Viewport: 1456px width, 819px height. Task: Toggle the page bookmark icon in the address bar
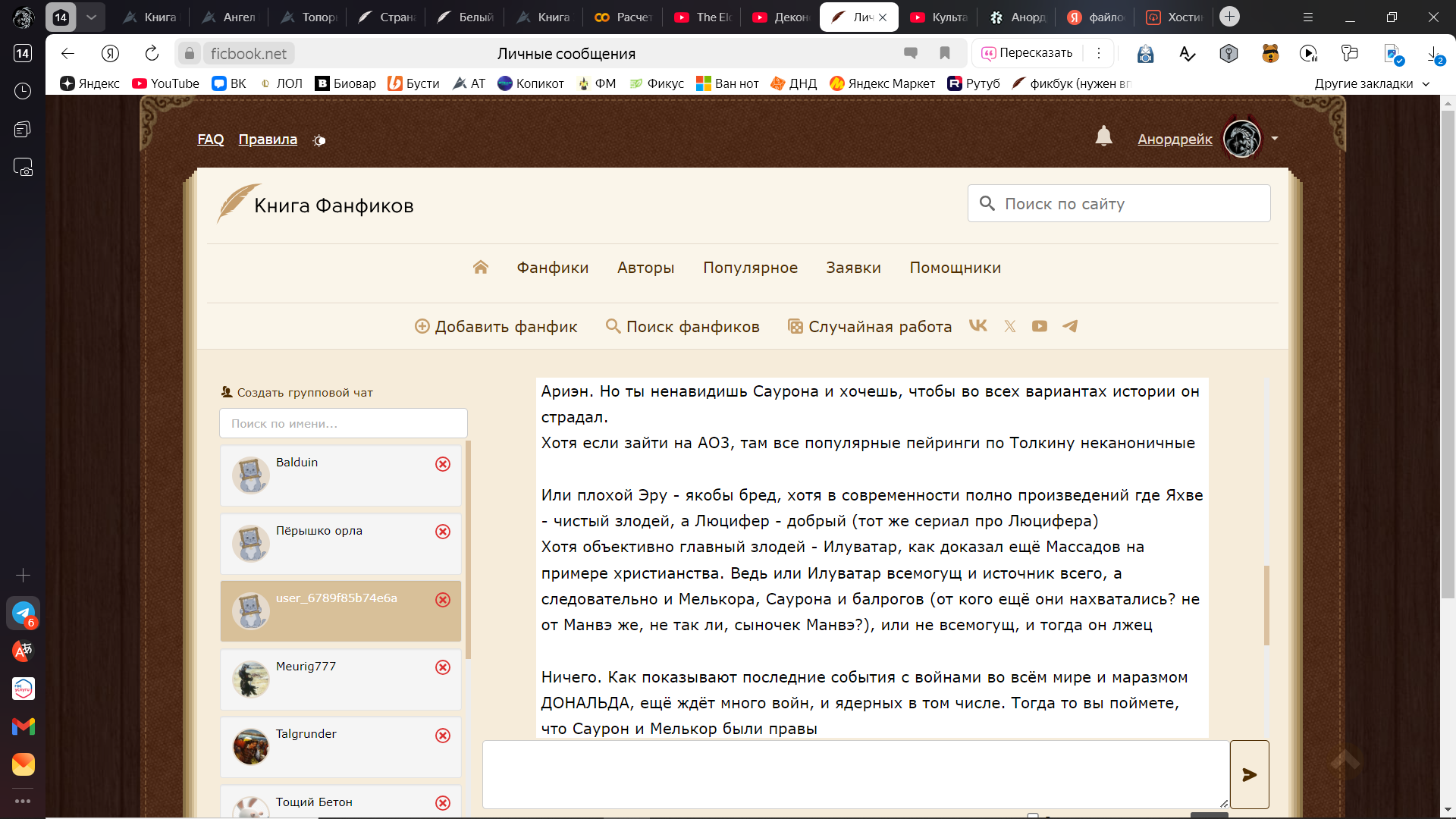click(x=945, y=53)
